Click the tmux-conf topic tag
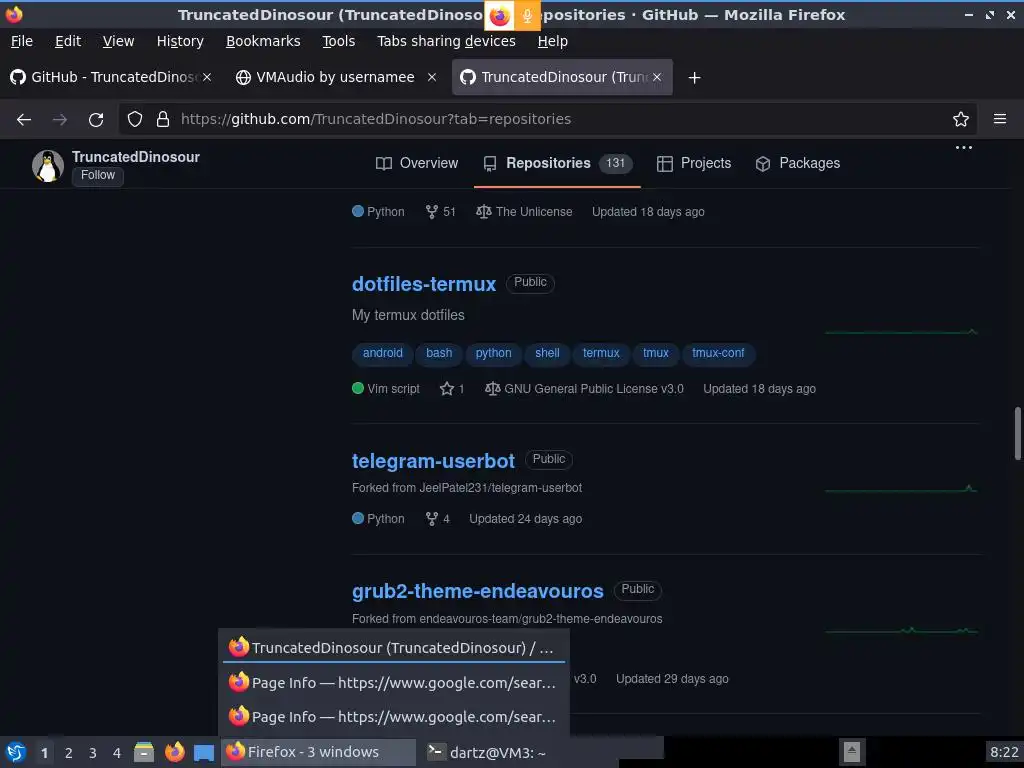The width and height of the screenshot is (1024, 768). pyautogui.click(x=718, y=353)
